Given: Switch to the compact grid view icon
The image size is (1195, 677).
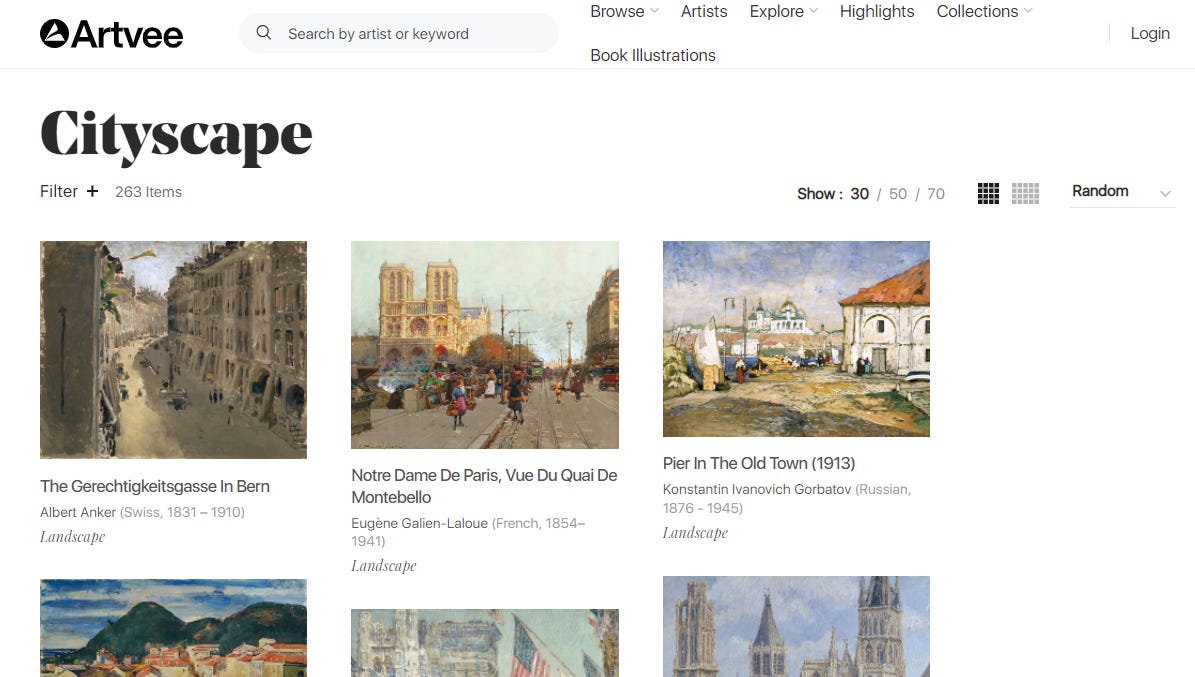Looking at the screenshot, I should click(x=1025, y=194).
